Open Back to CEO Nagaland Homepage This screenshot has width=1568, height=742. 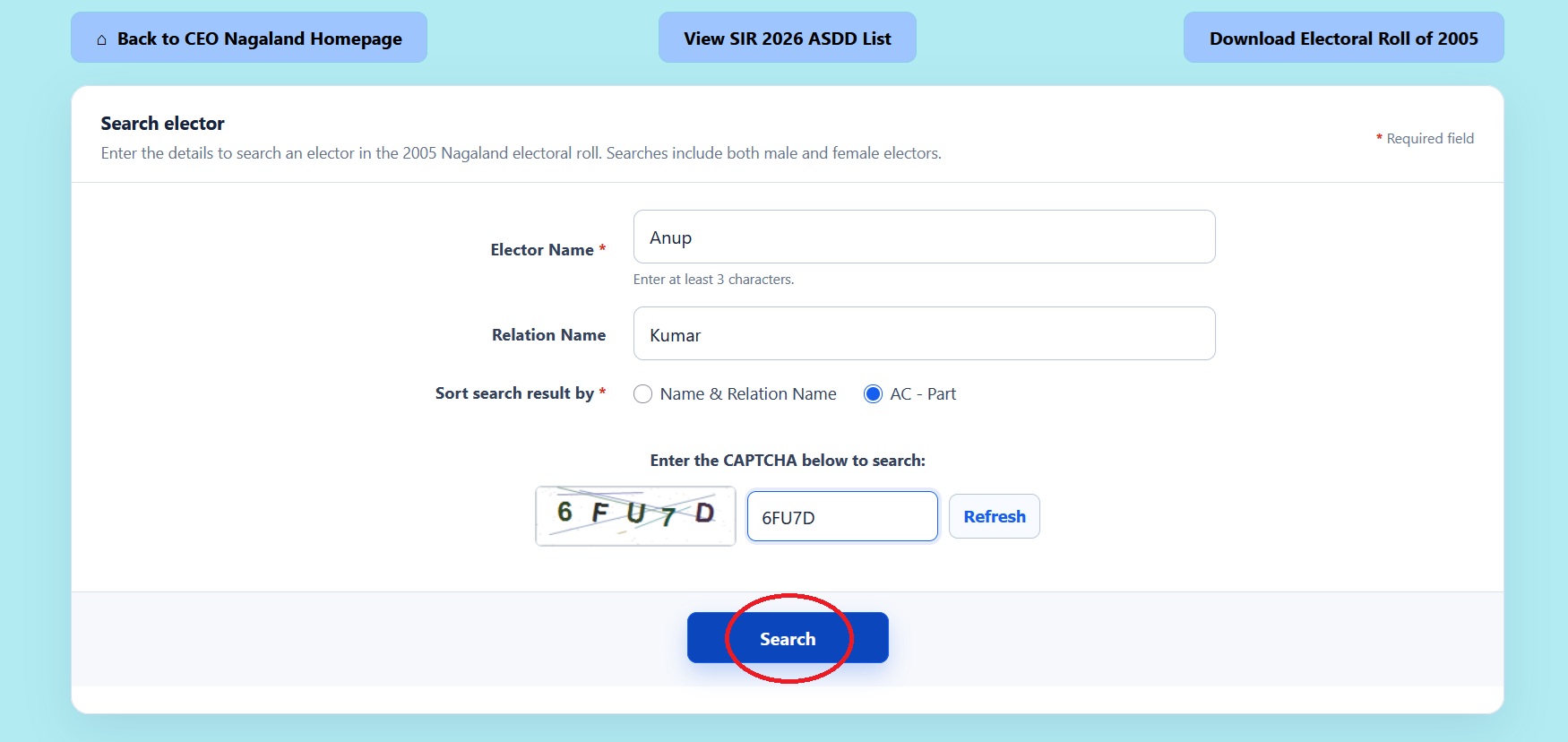point(249,38)
